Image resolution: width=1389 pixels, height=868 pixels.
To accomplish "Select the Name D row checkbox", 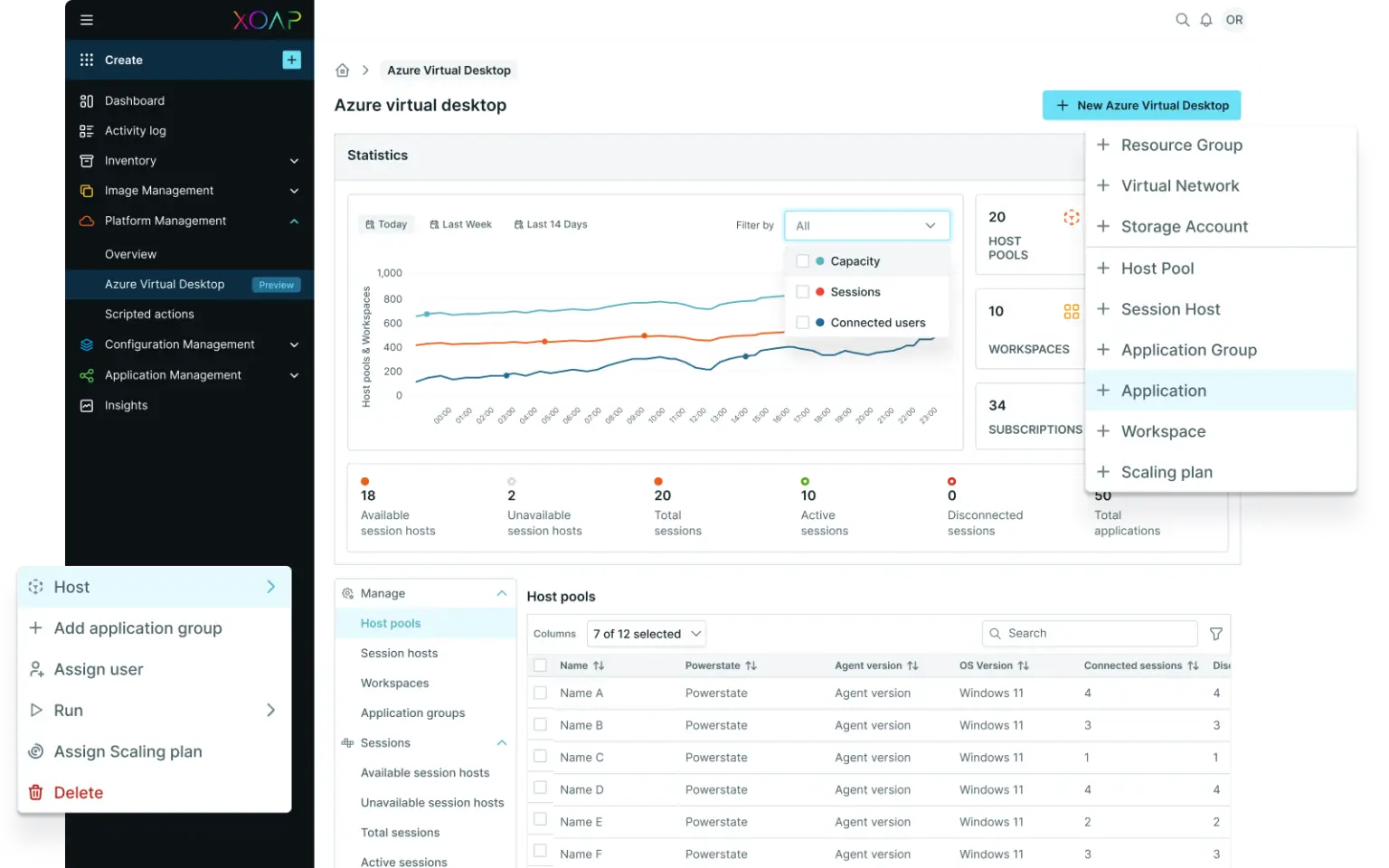I will 541,788.
